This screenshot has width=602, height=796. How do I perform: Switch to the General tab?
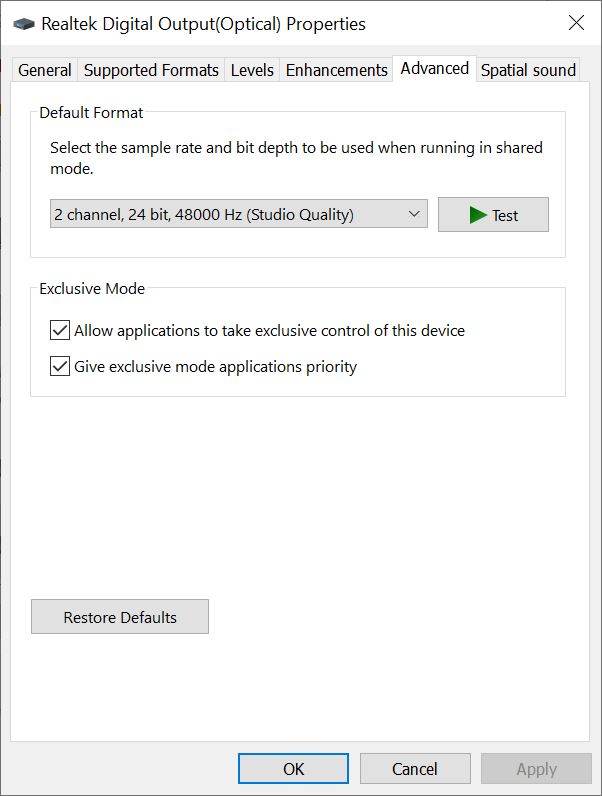tap(45, 70)
